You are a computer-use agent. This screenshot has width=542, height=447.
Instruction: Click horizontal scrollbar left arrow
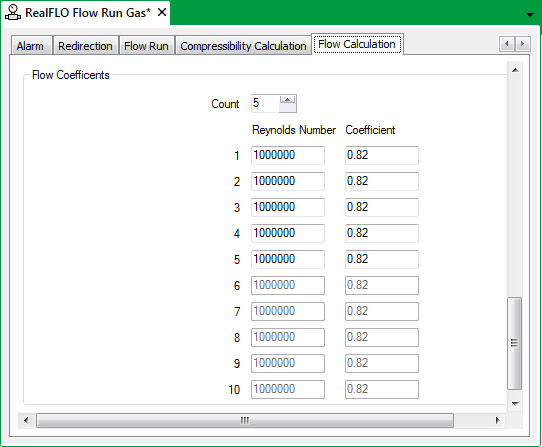point(26,420)
